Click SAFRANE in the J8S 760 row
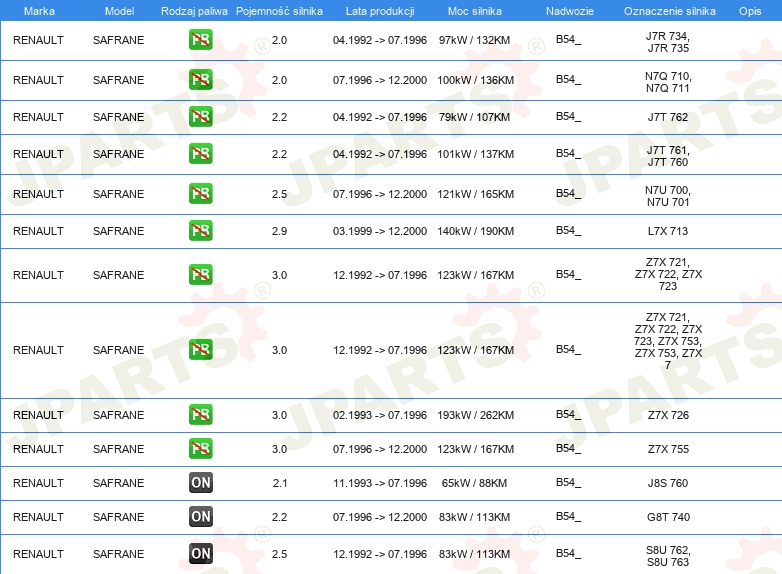The width and height of the screenshot is (782, 574). [118, 483]
